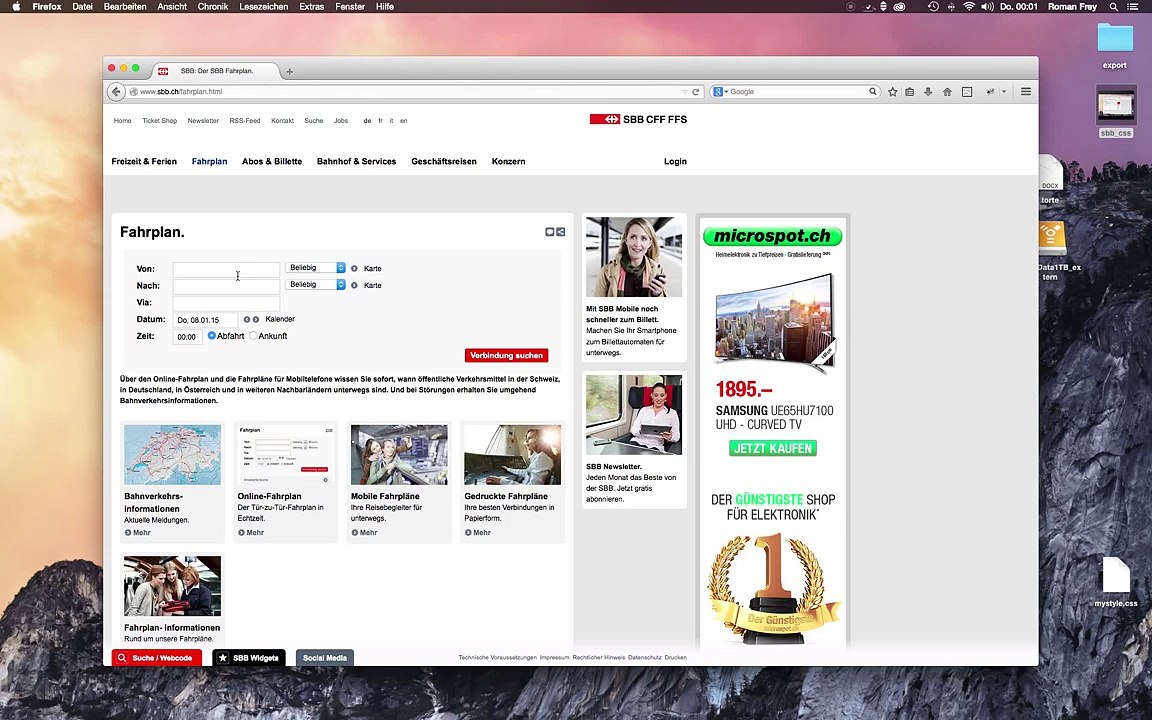This screenshot has width=1152, height=720.
Task: Switch site language to fr
Action: (380, 120)
